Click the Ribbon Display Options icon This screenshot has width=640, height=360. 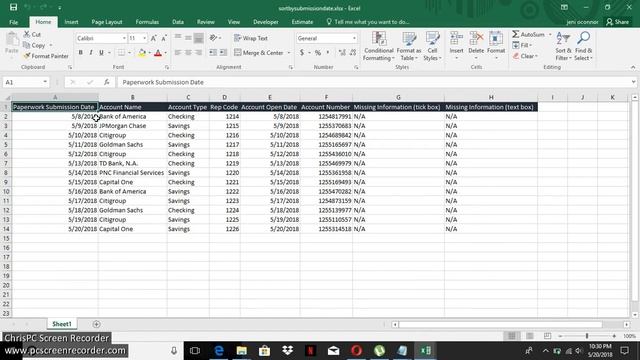(x=564, y=7)
